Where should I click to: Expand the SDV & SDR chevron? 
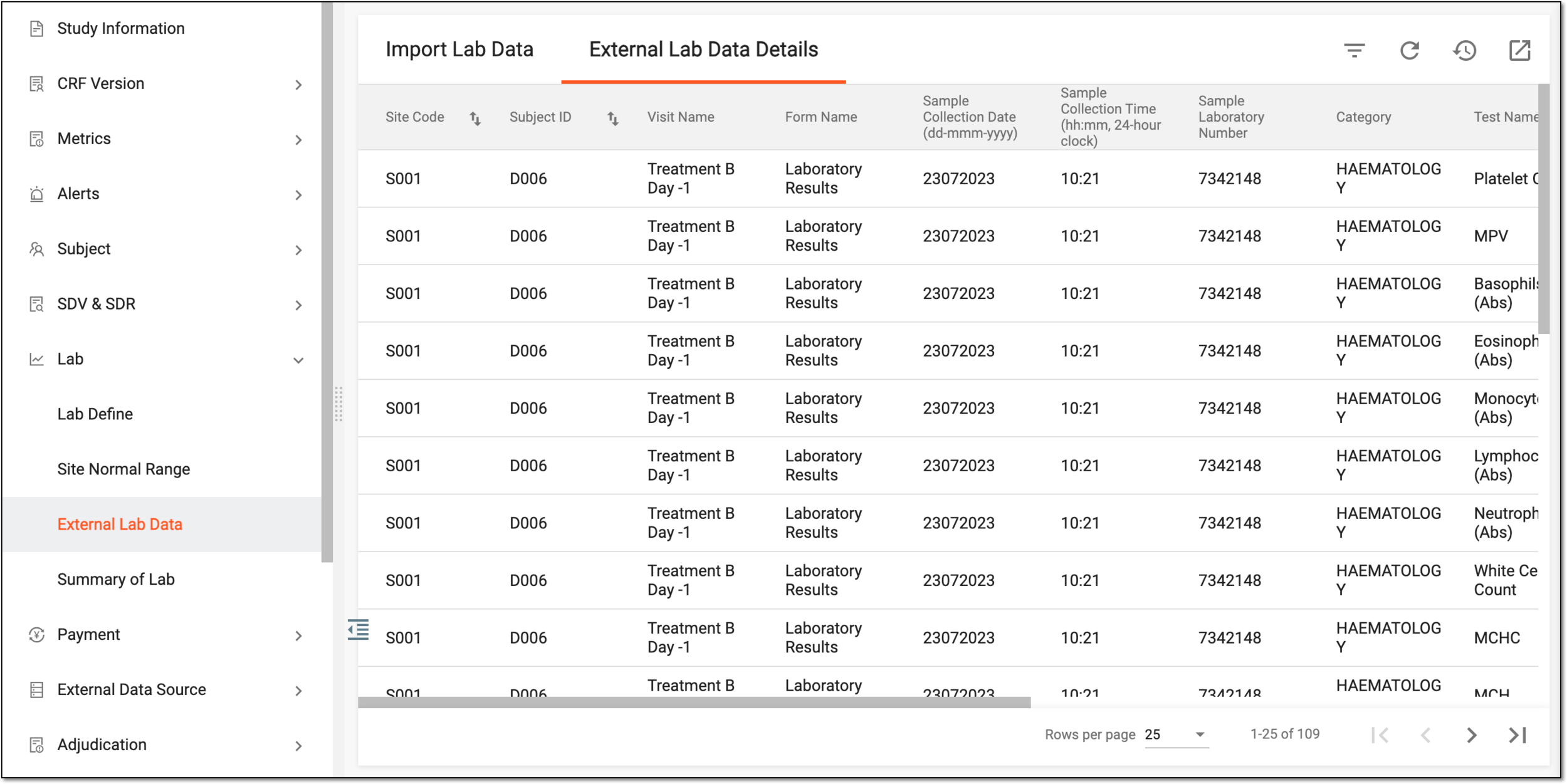click(298, 305)
